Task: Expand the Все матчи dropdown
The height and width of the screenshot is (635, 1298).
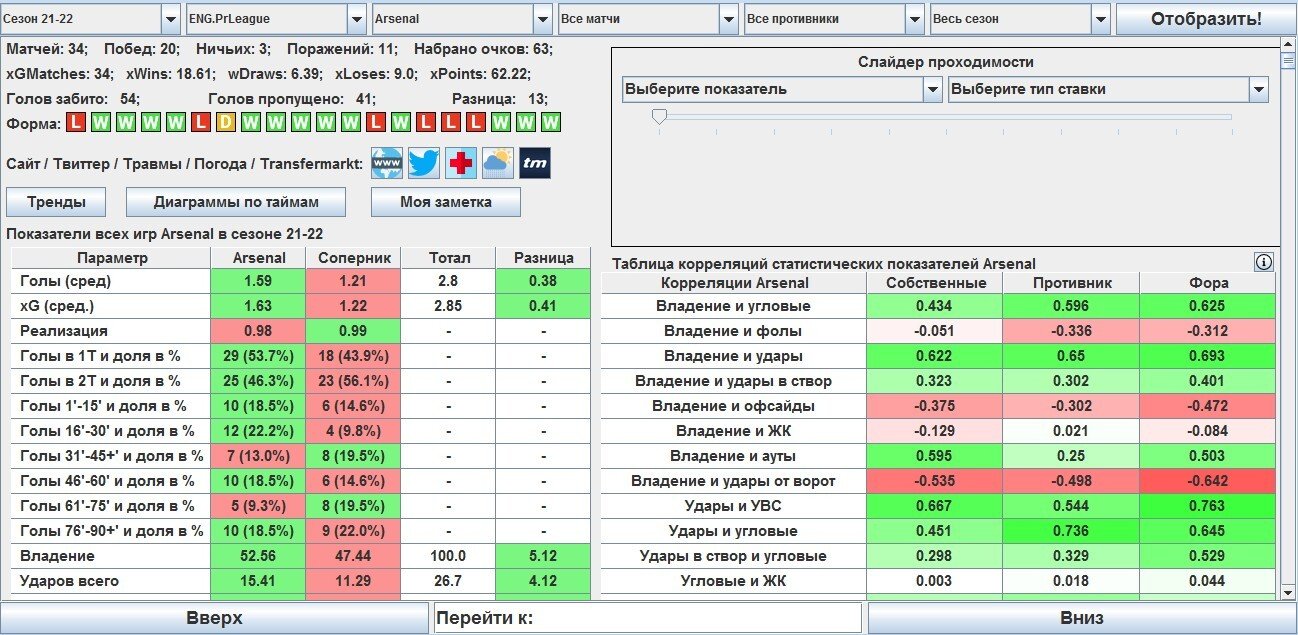Action: (x=647, y=19)
